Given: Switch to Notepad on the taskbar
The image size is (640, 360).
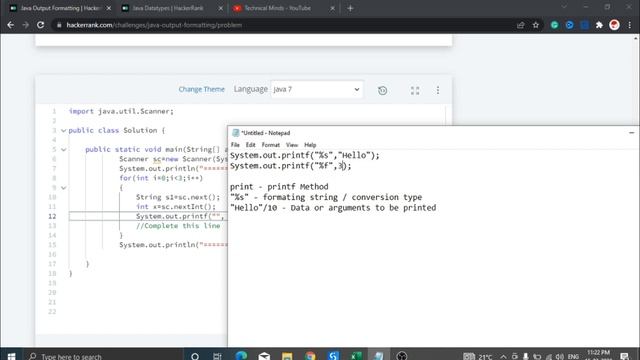Looking at the screenshot, I should 378,356.
